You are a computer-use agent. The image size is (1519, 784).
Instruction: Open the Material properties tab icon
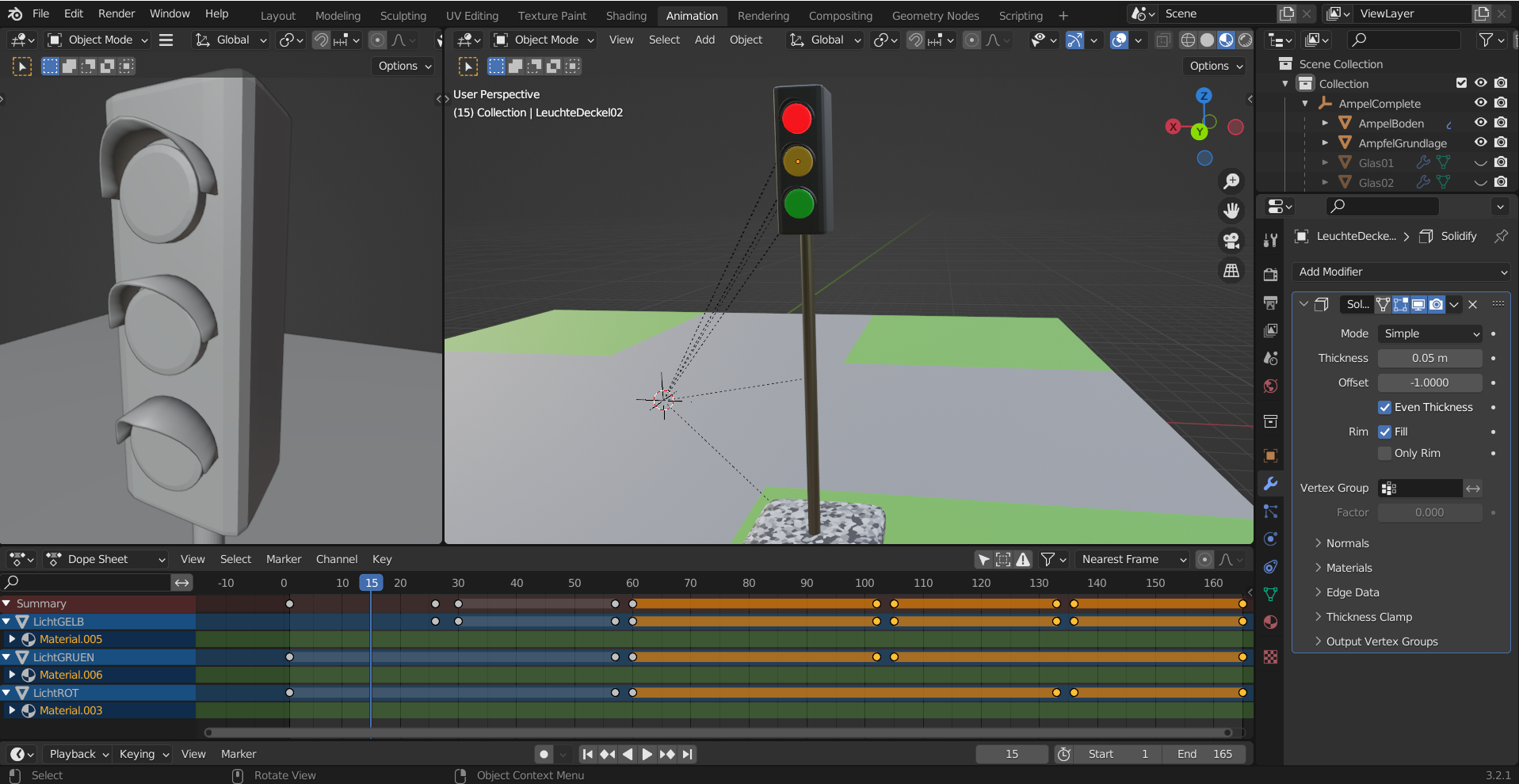pos(1271,622)
